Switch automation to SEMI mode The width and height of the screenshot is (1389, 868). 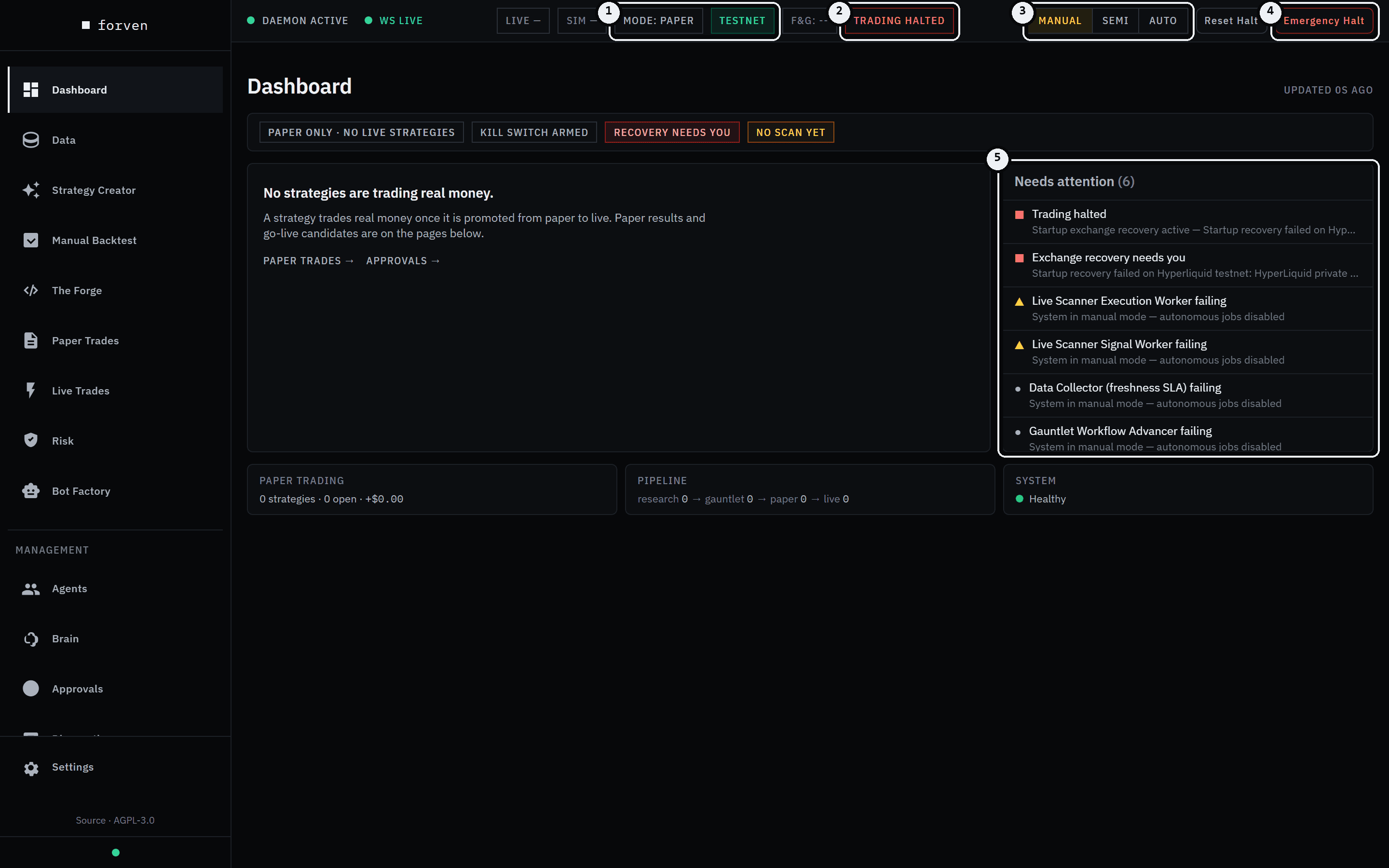pyautogui.click(x=1115, y=21)
